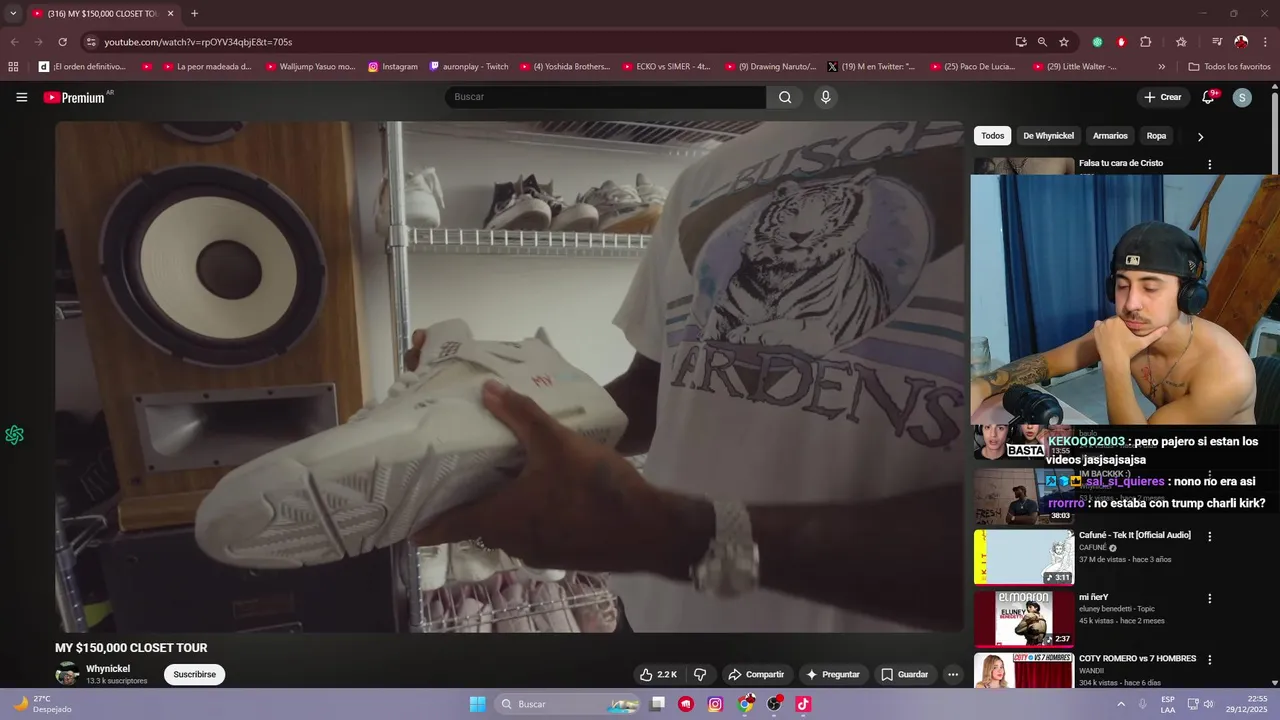Open the Chrome three-dot menu

click(1265, 42)
